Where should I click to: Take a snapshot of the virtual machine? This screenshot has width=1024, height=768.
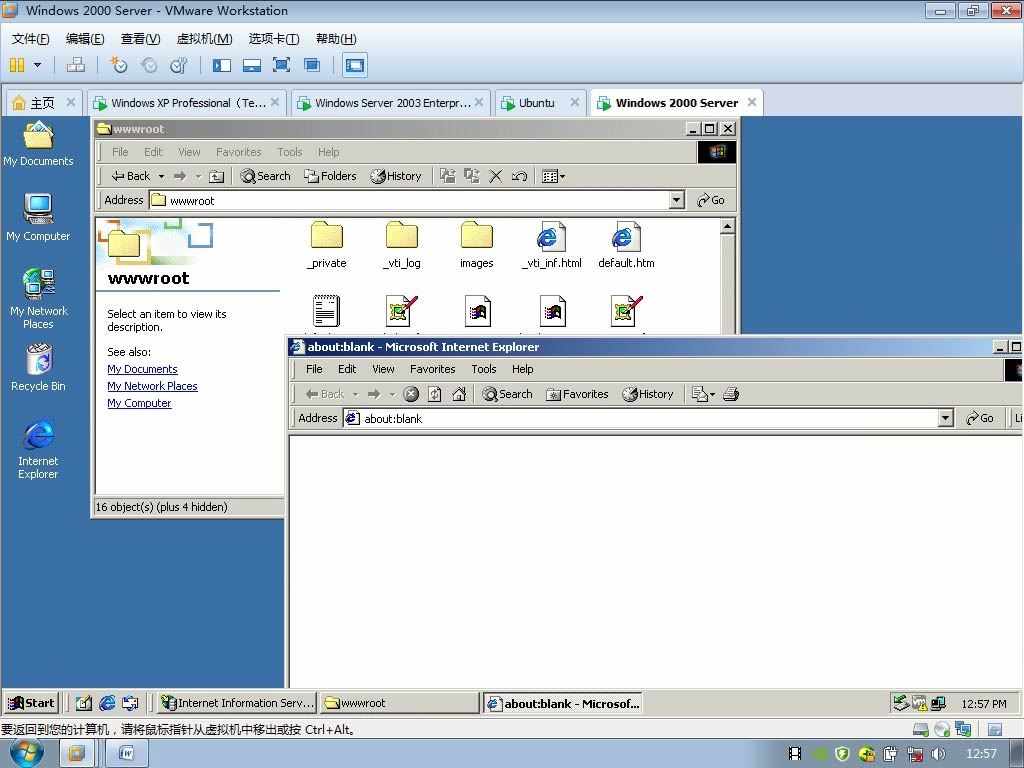pos(119,65)
